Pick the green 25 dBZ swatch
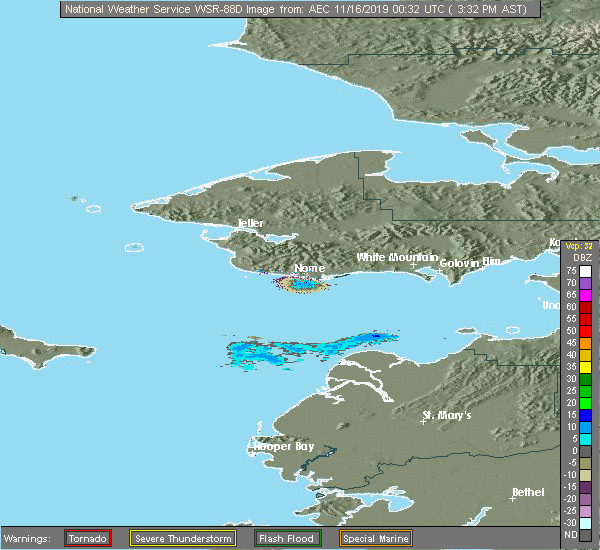This screenshot has width=600, height=550. (585, 391)
